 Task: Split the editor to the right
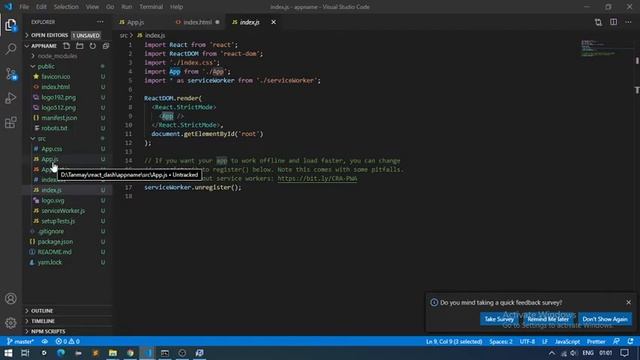613,22
